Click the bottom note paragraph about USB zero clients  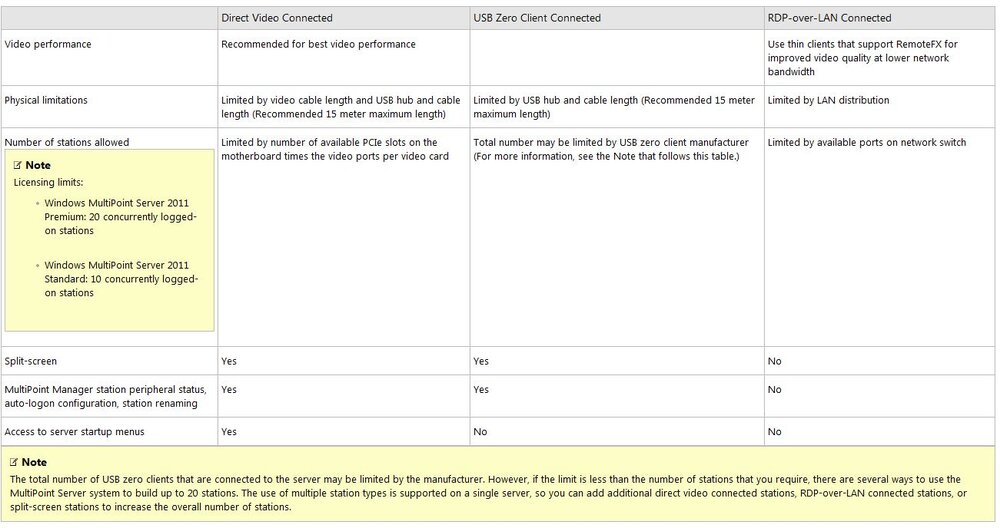pyautogui.click(x=489, y=493)
